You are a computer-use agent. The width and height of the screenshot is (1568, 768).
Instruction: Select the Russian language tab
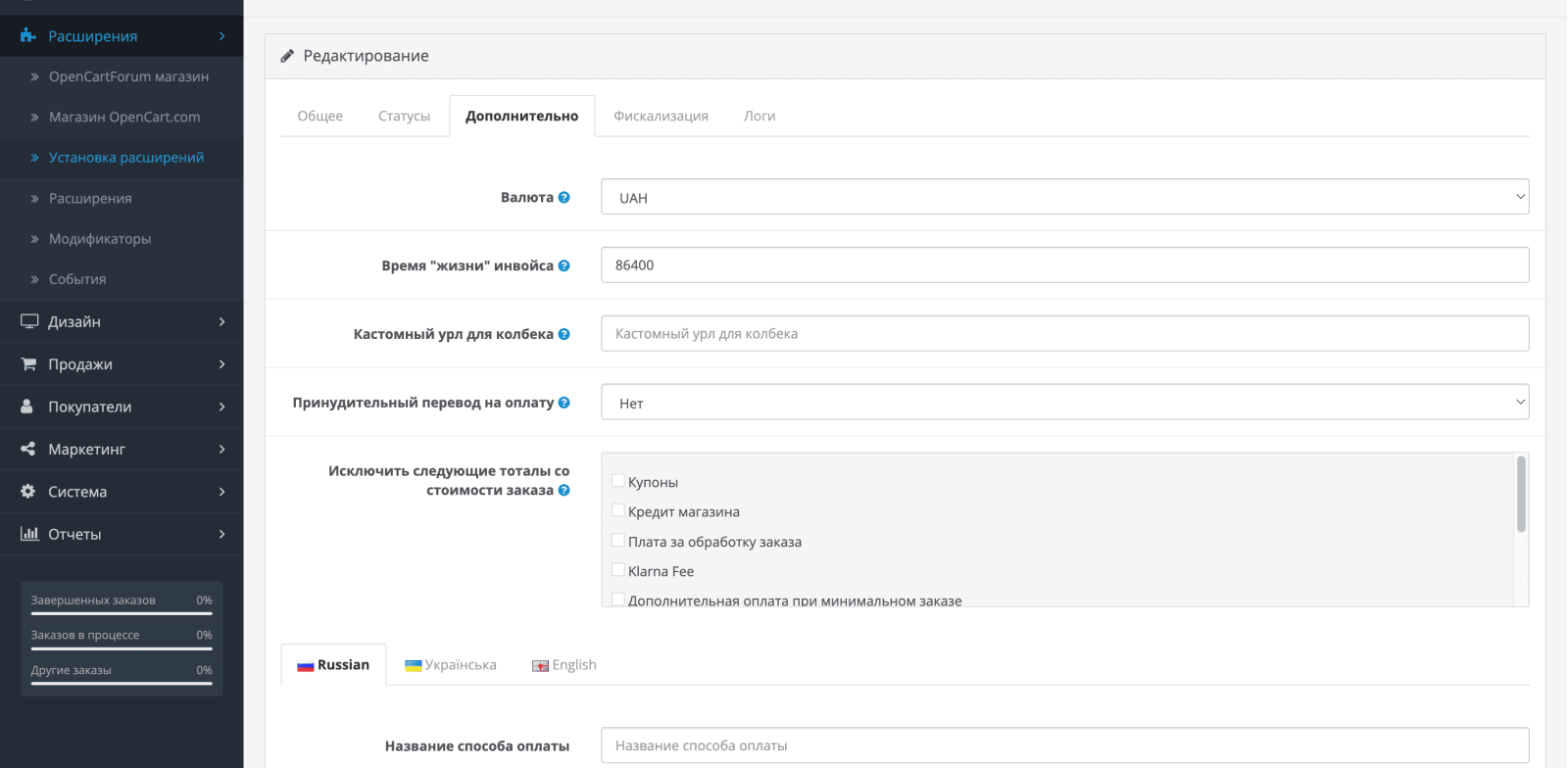(333, 664)
